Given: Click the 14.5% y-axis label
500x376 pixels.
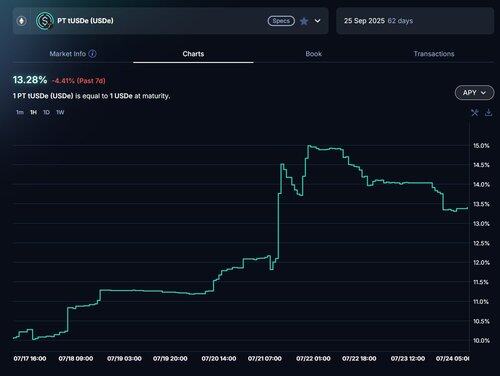Looking at the screenshot, I should click(x=481, y=165).
